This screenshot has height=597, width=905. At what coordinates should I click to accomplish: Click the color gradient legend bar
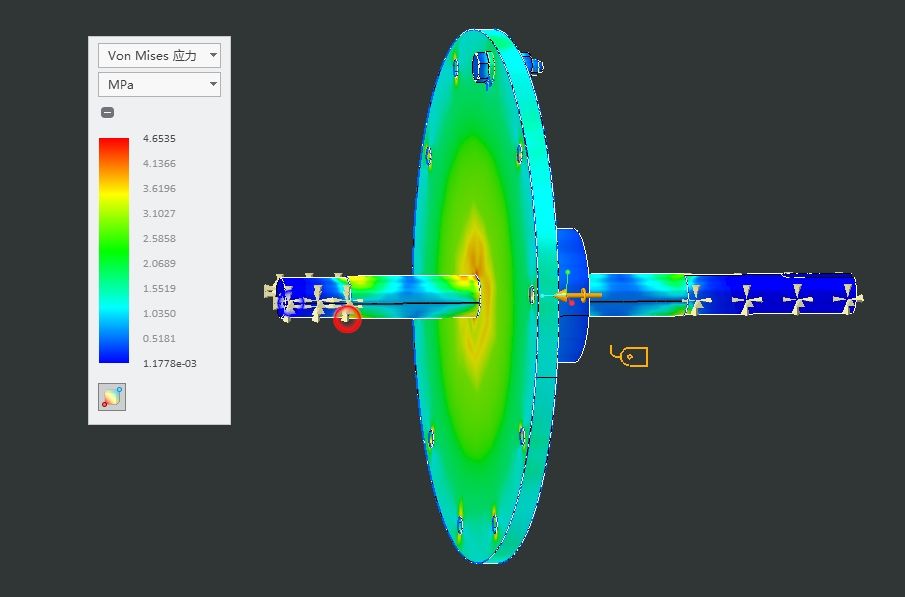pyautogui.click(x=114, y=250)
